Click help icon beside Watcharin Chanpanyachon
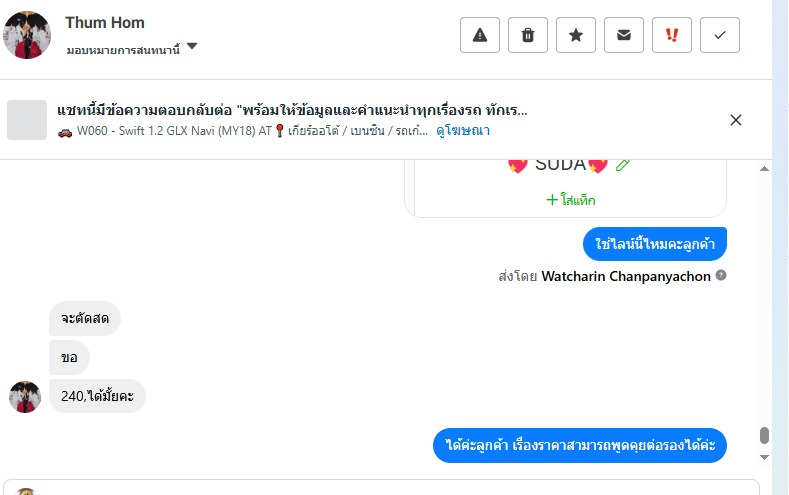789x495 pixels. 721,275
